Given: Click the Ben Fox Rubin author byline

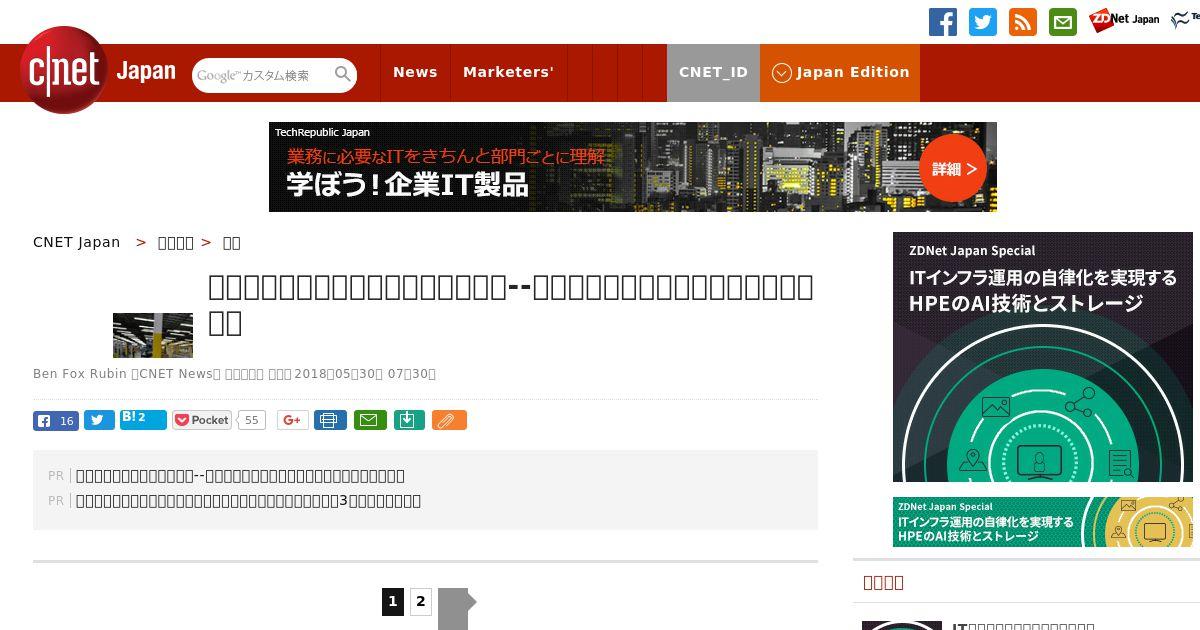Looking at the screenshot, I should click(x=80, y=374).
